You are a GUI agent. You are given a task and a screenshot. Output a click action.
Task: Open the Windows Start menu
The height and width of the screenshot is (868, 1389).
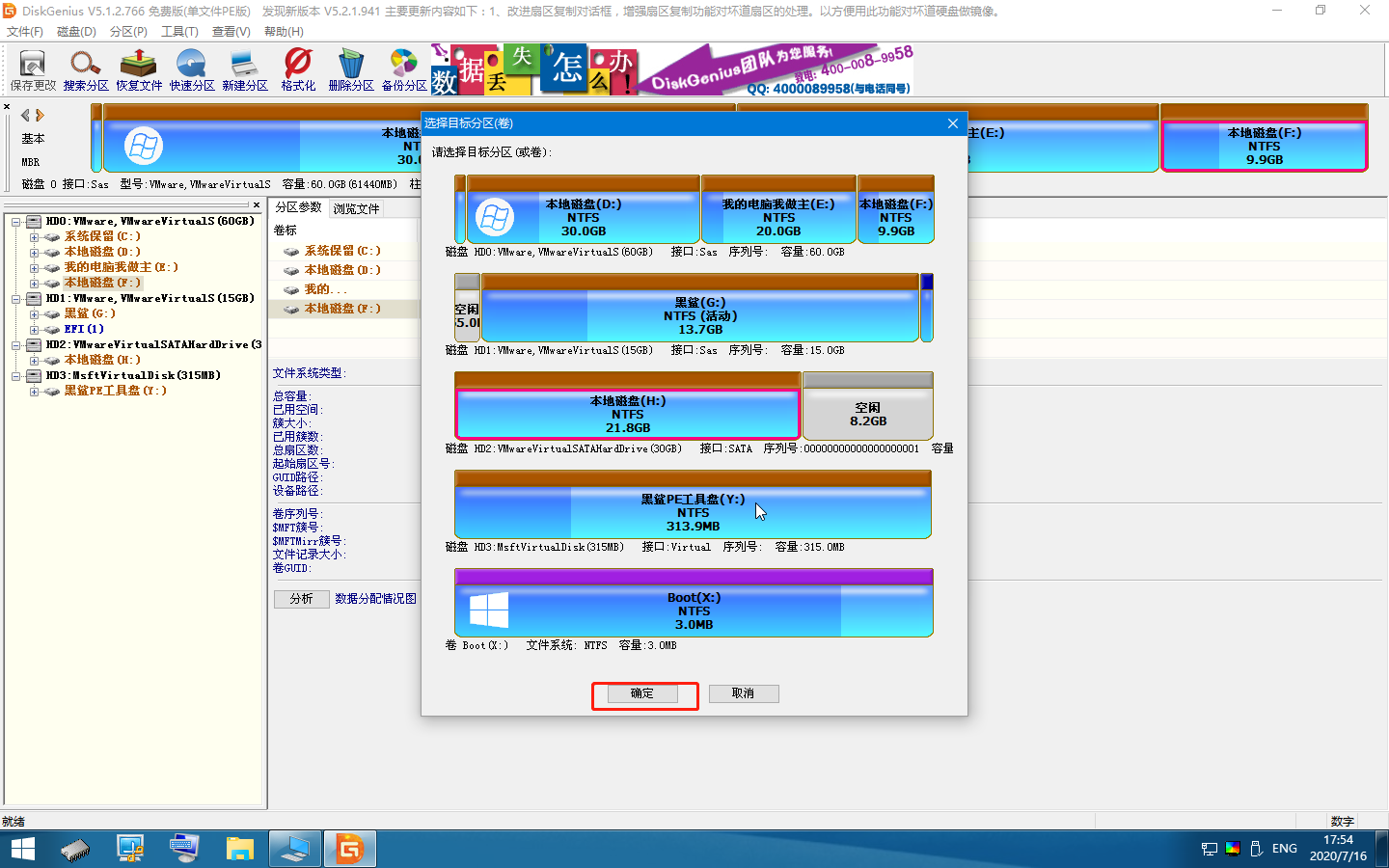(22, 849)
